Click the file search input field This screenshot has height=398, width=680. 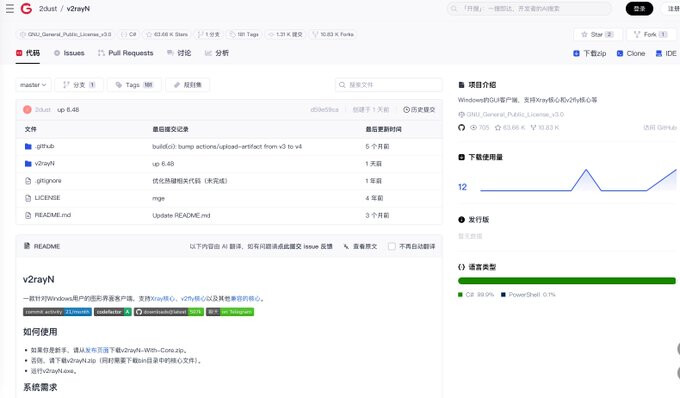tap(389, 85)
